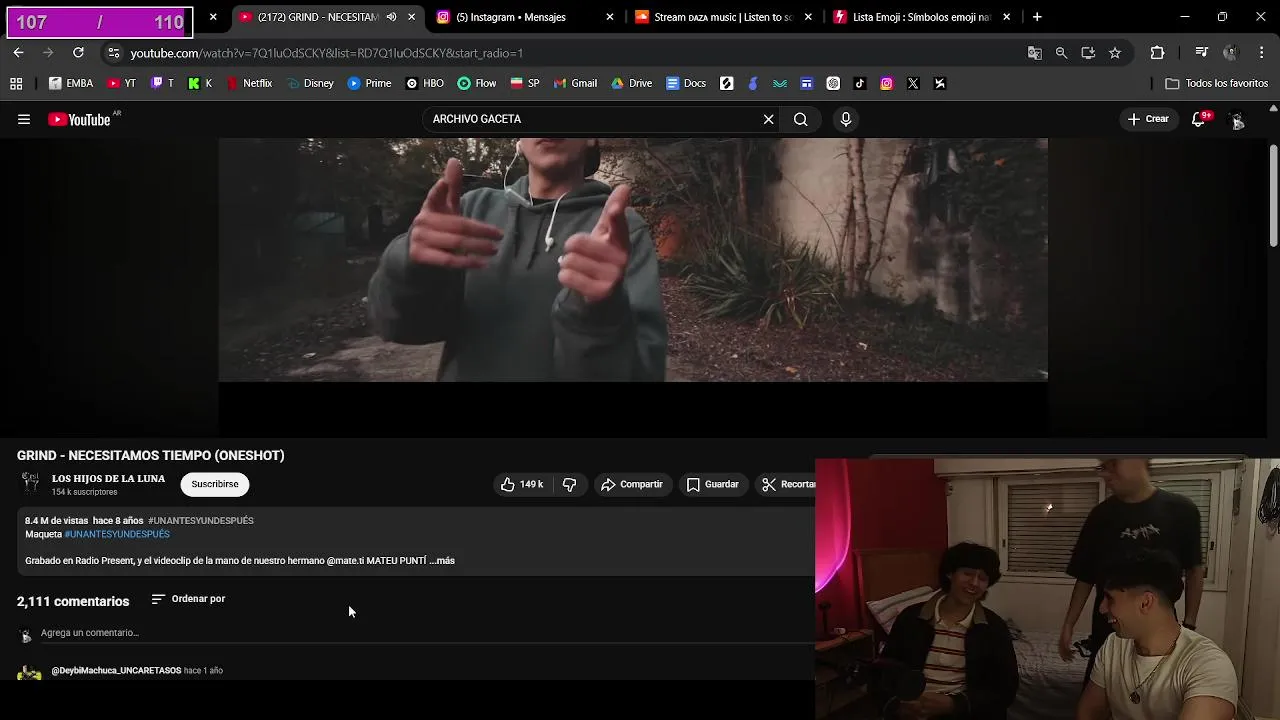This screenshot has height=720, width=1280.
Task: Open the zoom magnifier icon in address bar
Action: coord(1061,53)
